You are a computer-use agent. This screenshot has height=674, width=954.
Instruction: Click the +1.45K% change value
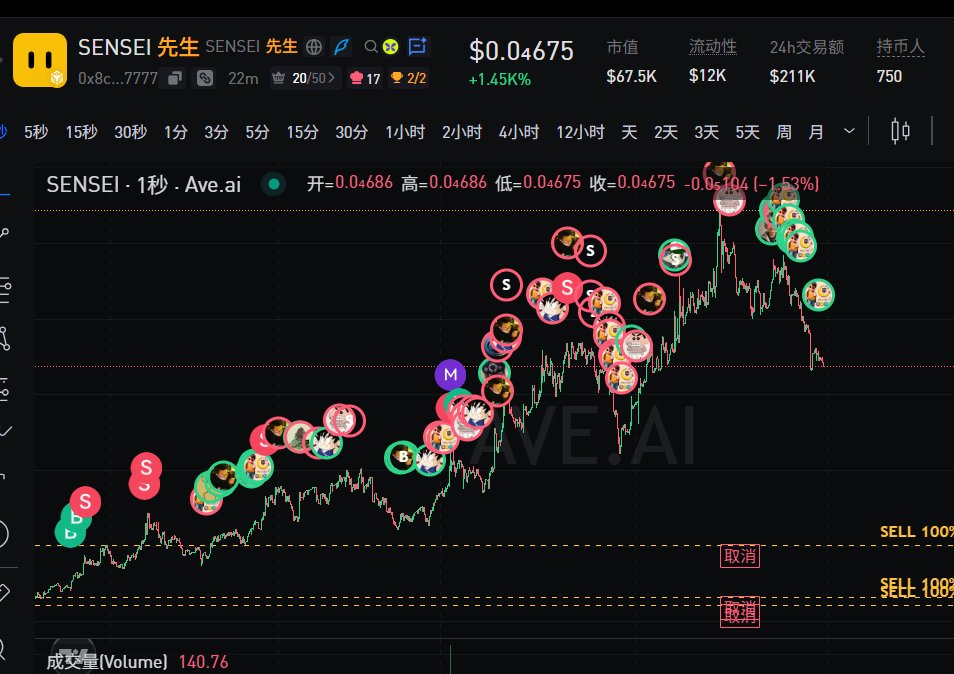(500, 80)
